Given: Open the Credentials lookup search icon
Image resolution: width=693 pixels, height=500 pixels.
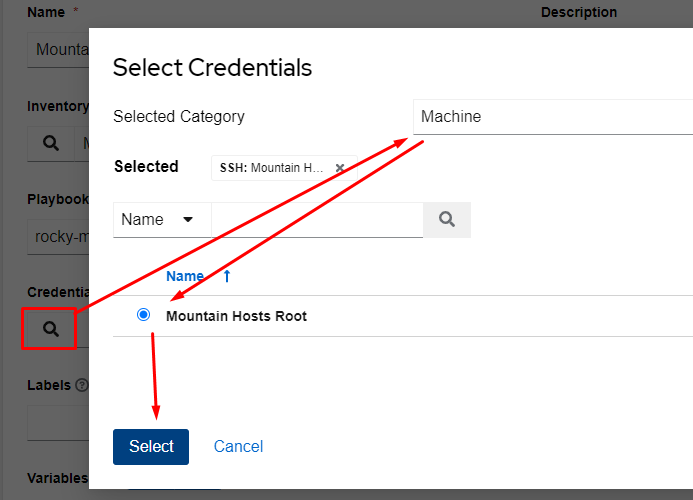Looking at the screenshot, I should 50,328.
